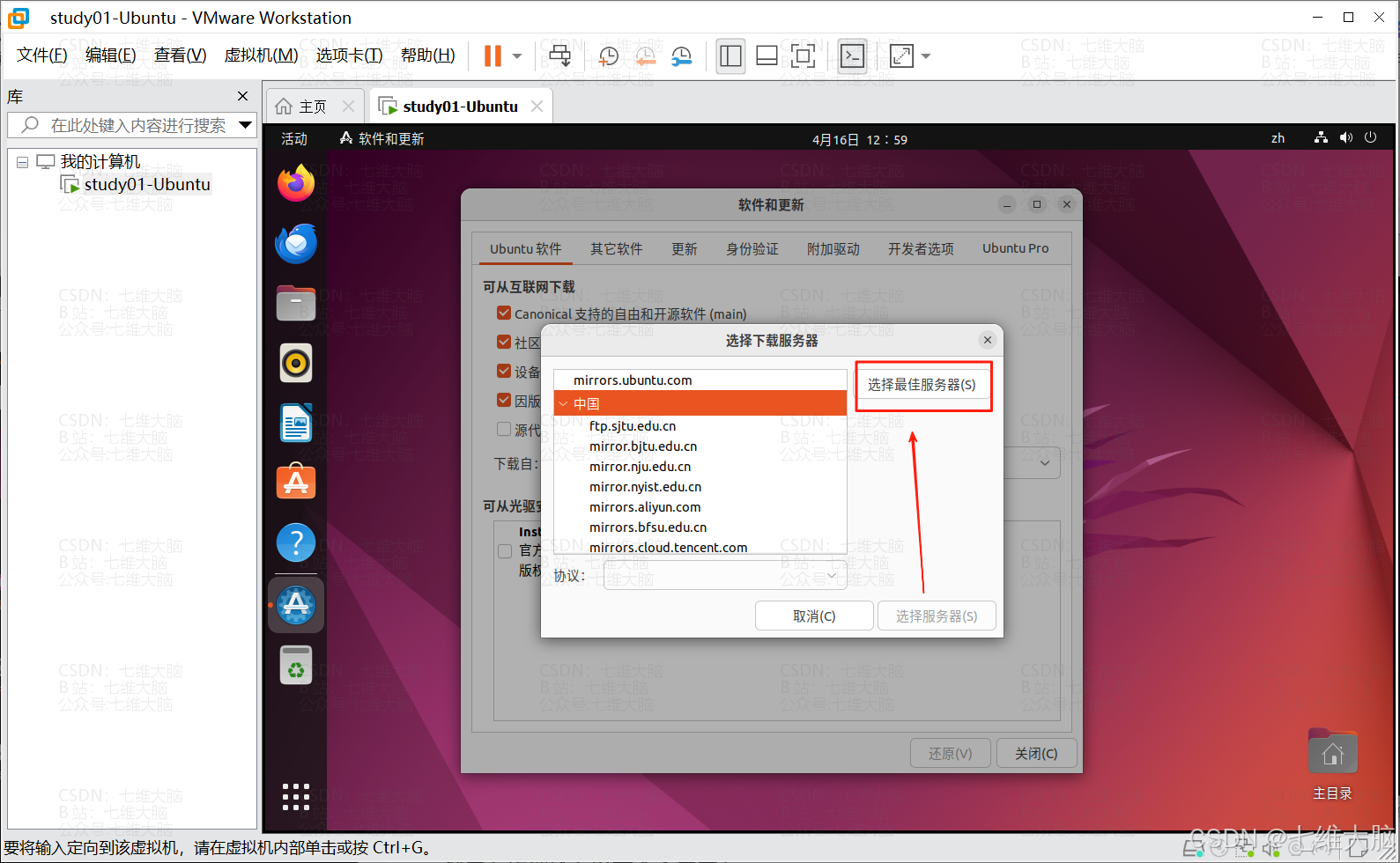Click the library search input field

[x=132, y=125]
